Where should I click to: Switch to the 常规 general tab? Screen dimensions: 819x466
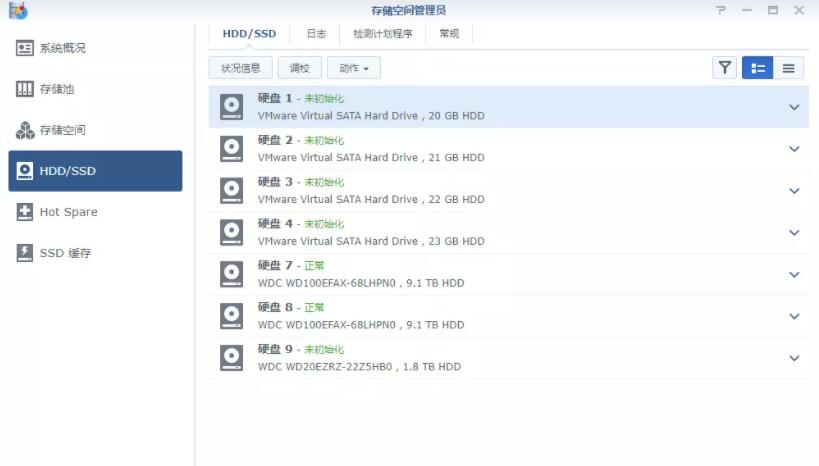(449, 34)
